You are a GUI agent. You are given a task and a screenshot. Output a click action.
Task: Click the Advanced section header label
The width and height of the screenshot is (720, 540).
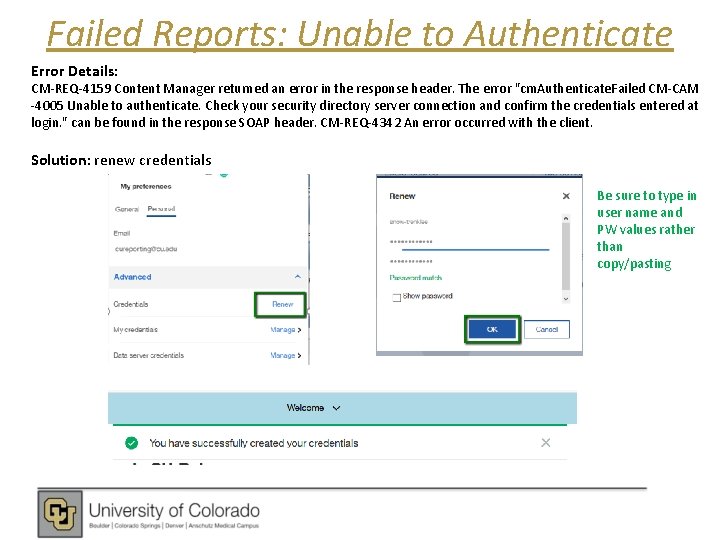pos(132,277)
